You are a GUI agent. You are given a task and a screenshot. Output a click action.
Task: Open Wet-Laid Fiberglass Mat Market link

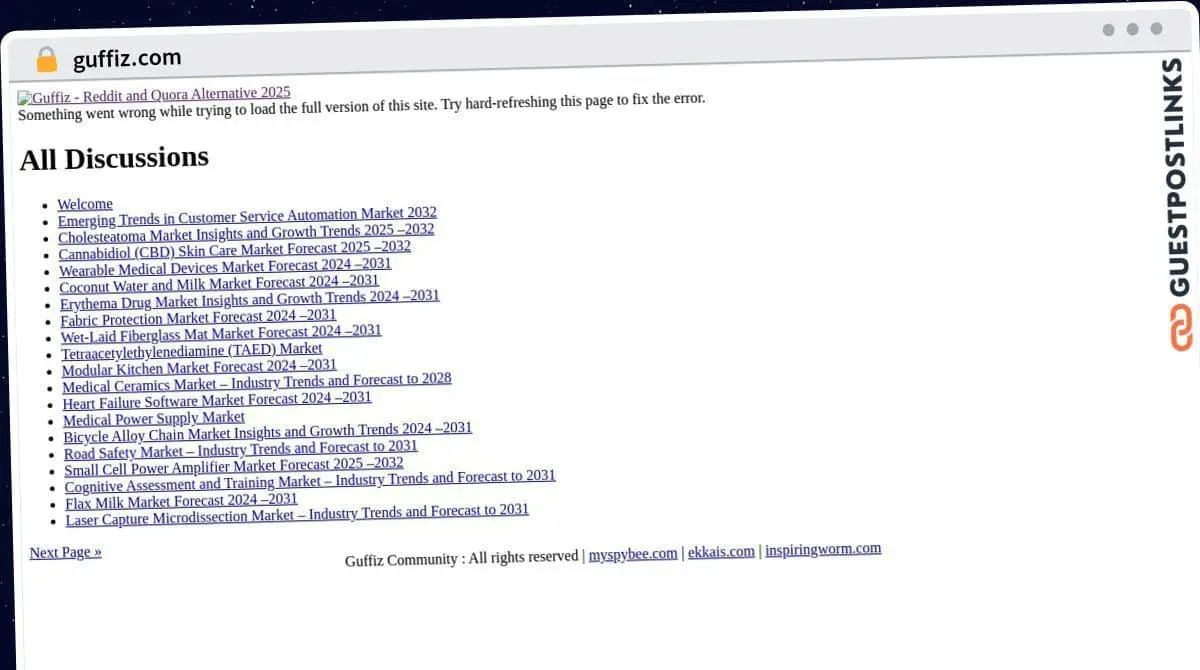[x=221, y=333]
